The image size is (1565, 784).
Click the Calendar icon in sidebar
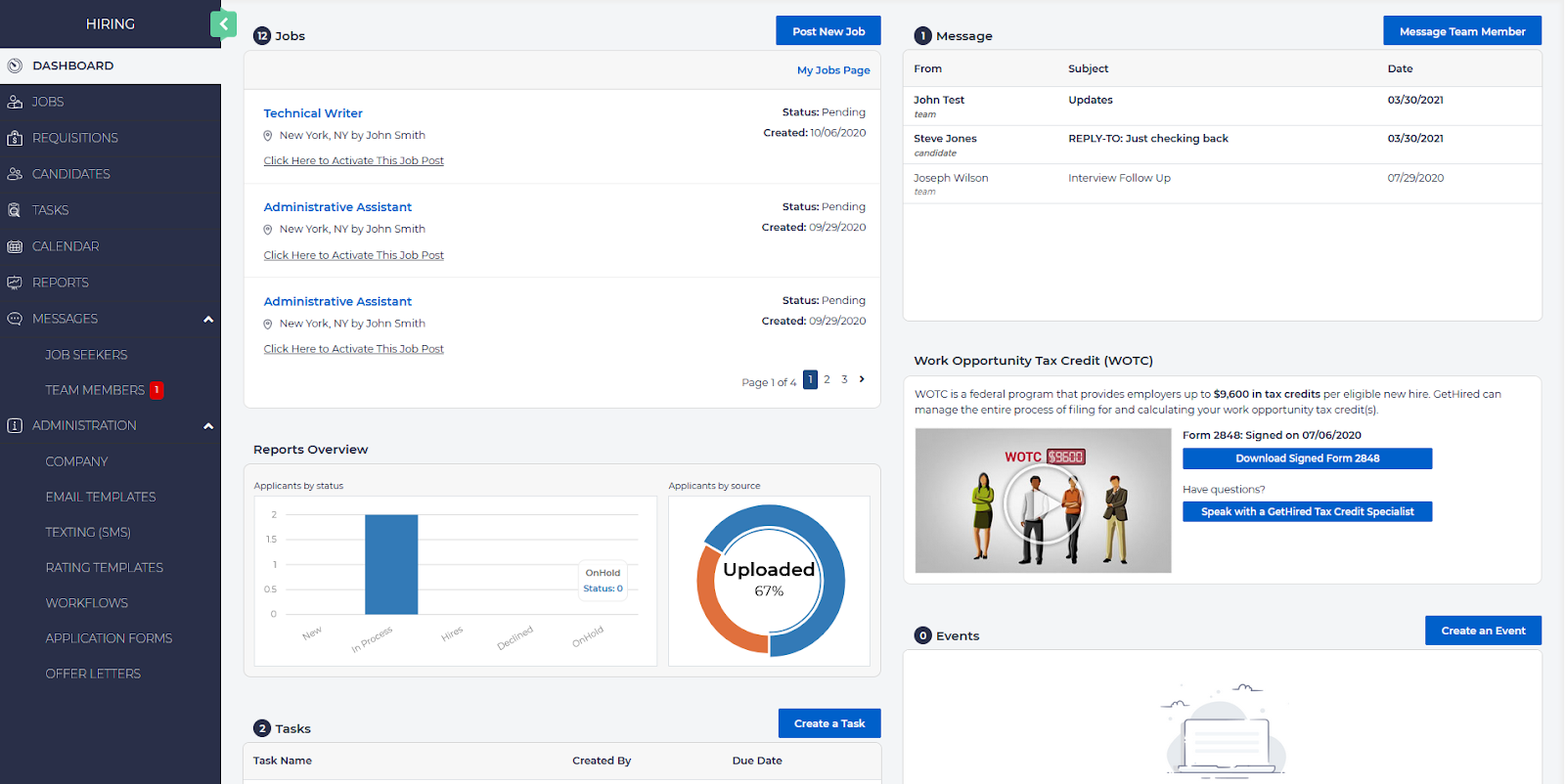15,246
